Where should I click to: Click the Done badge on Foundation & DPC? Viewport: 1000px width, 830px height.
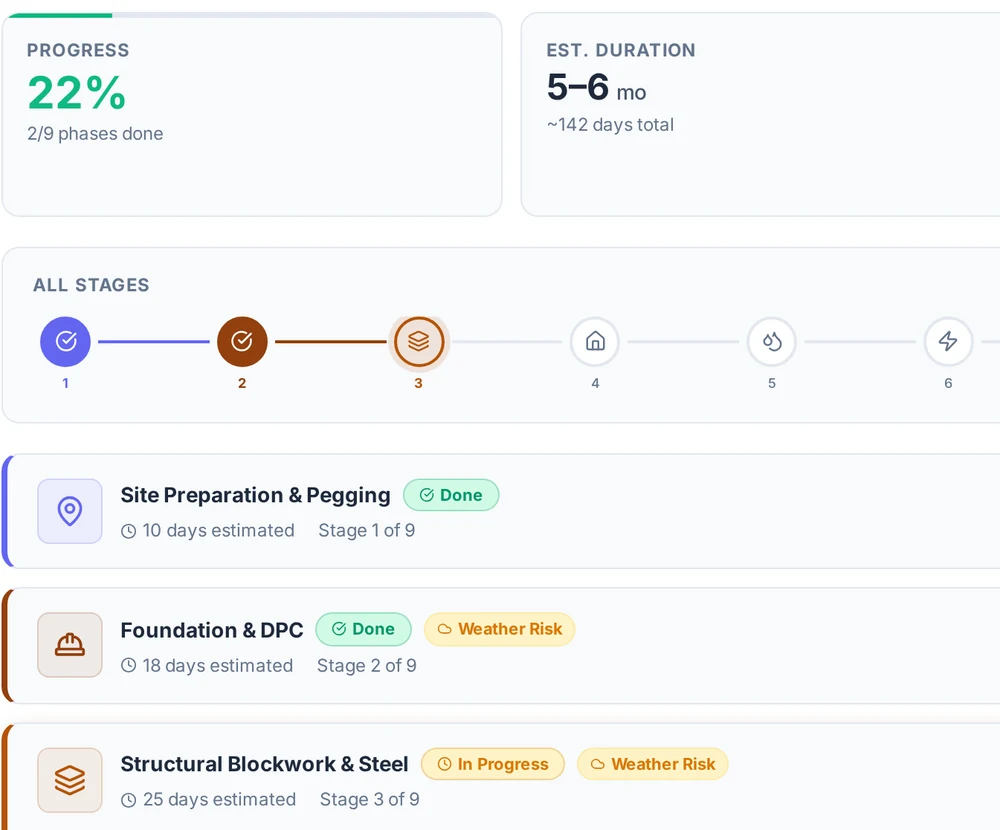[x=364, y=629]
